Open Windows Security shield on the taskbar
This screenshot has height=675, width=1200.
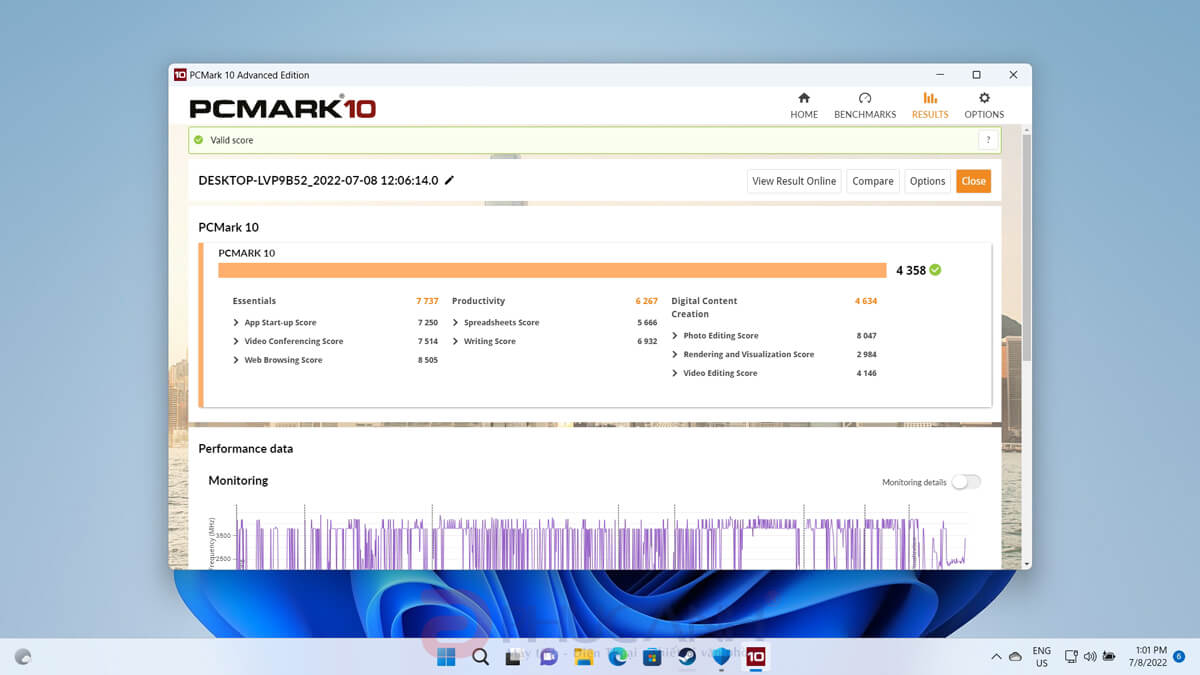point(721,657)
